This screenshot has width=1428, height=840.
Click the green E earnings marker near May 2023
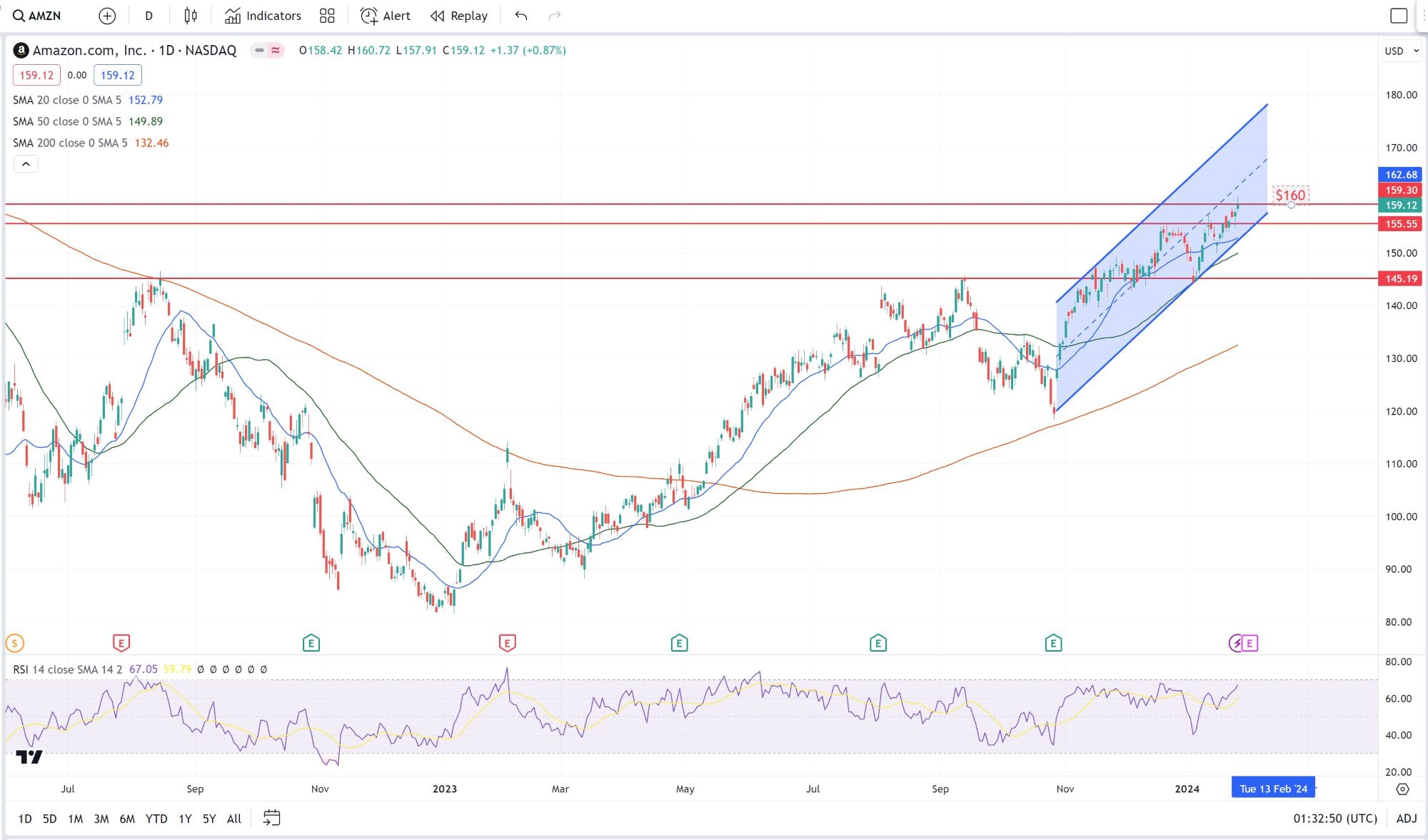pos(679,643)
